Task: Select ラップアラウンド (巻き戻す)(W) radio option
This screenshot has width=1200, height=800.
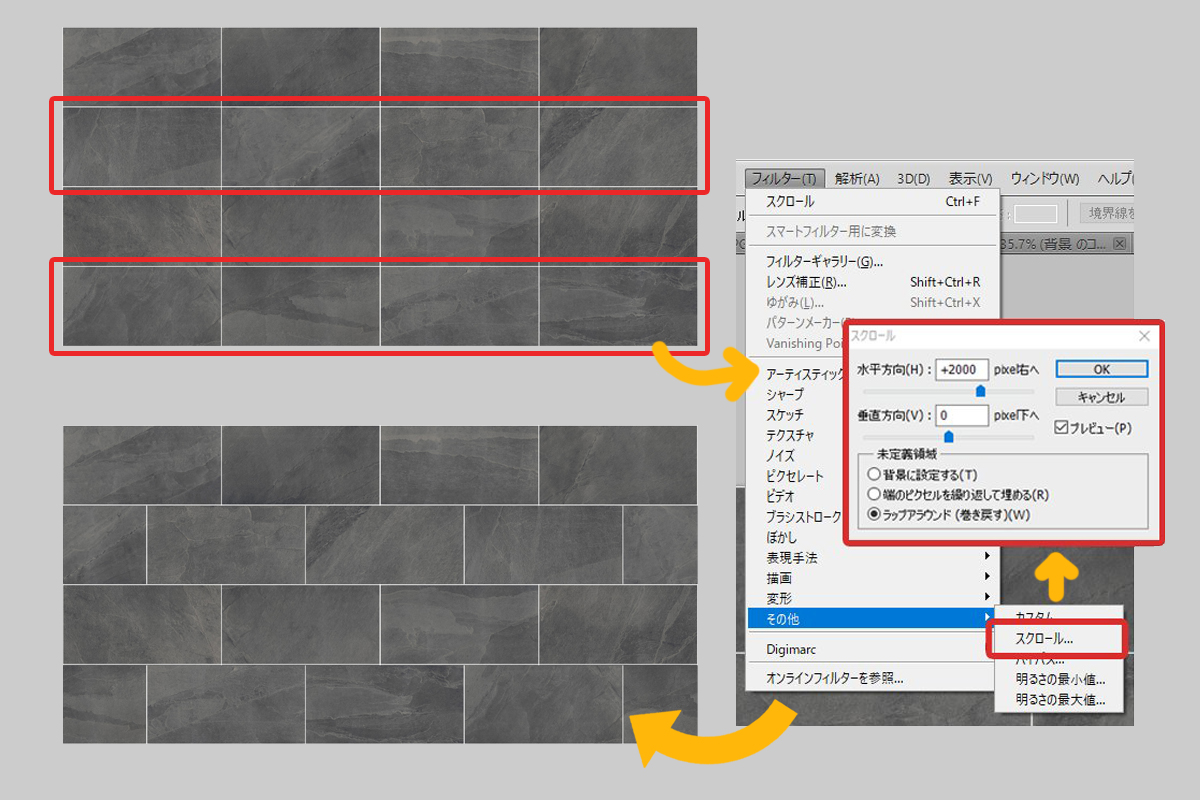Action: [875, 515]
